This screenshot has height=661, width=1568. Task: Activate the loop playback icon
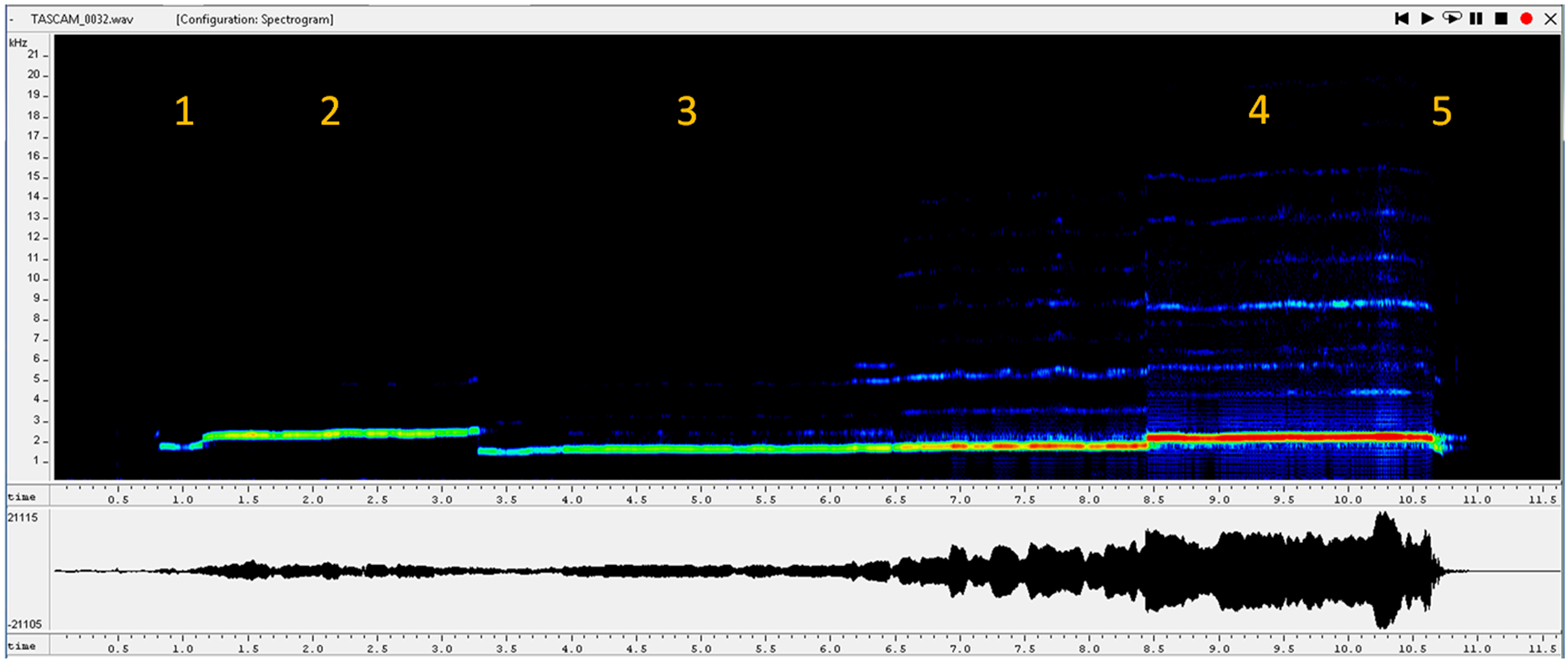(1452, 18)
